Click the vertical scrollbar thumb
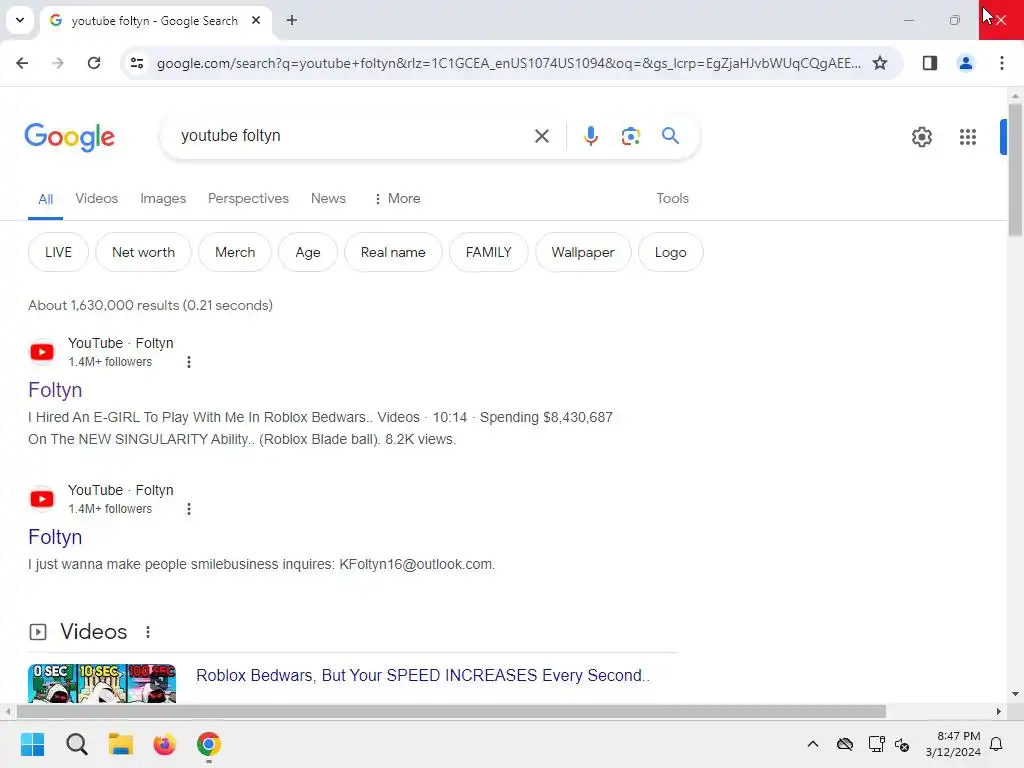 [x=1015, y=168]
